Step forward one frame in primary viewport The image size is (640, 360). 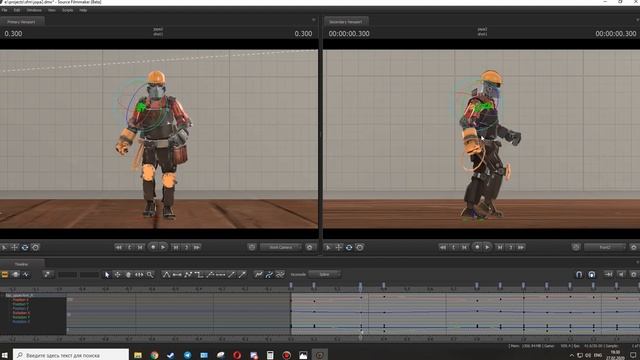[176, 247]
